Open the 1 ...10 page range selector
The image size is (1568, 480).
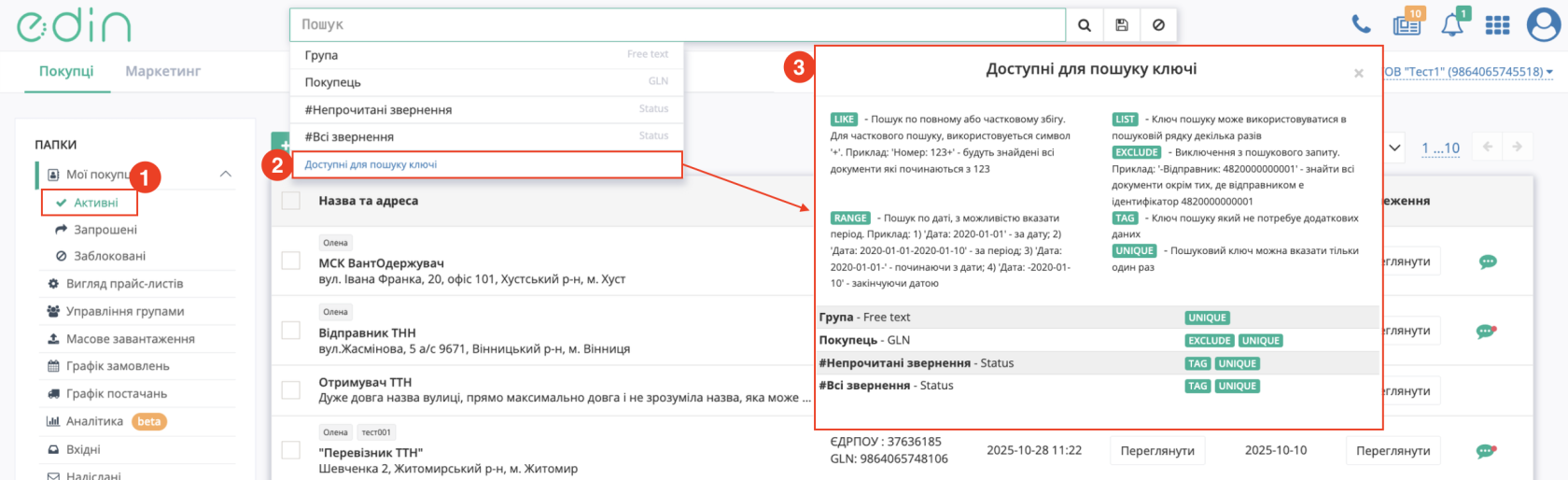1440,148
